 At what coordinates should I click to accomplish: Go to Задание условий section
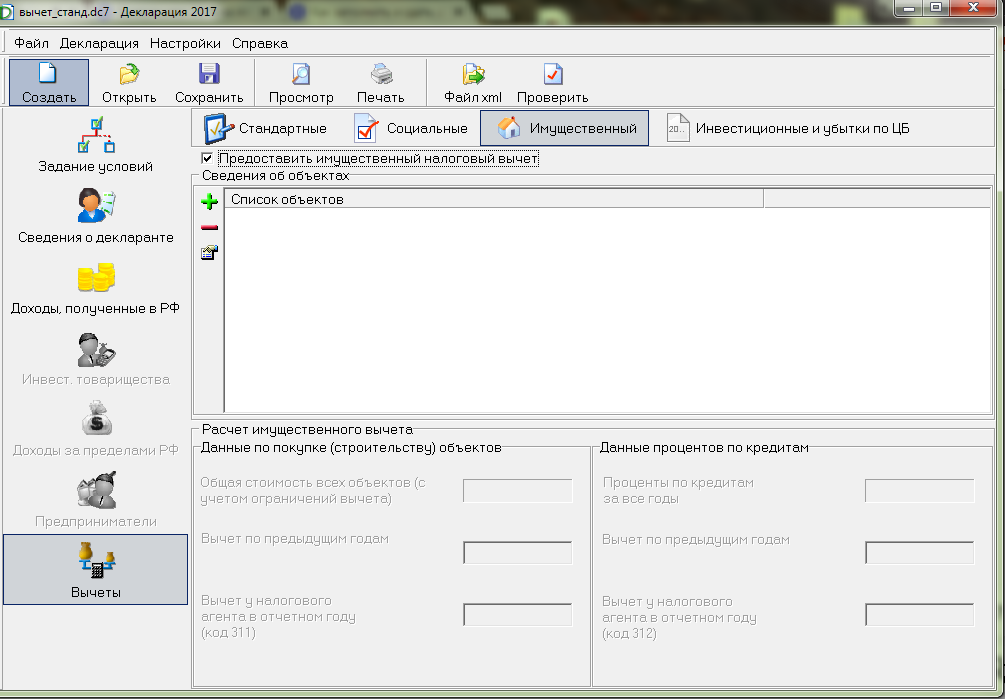coord(96,145)
